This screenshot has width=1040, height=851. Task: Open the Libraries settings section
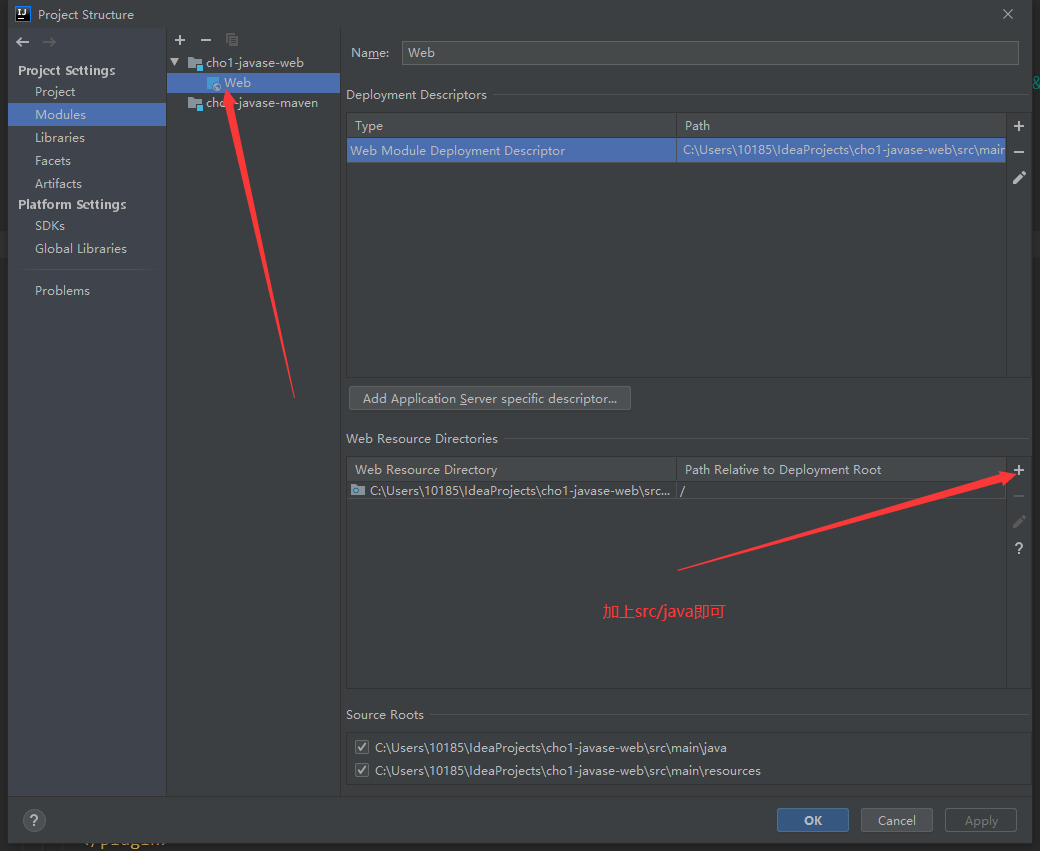(60, 138)
